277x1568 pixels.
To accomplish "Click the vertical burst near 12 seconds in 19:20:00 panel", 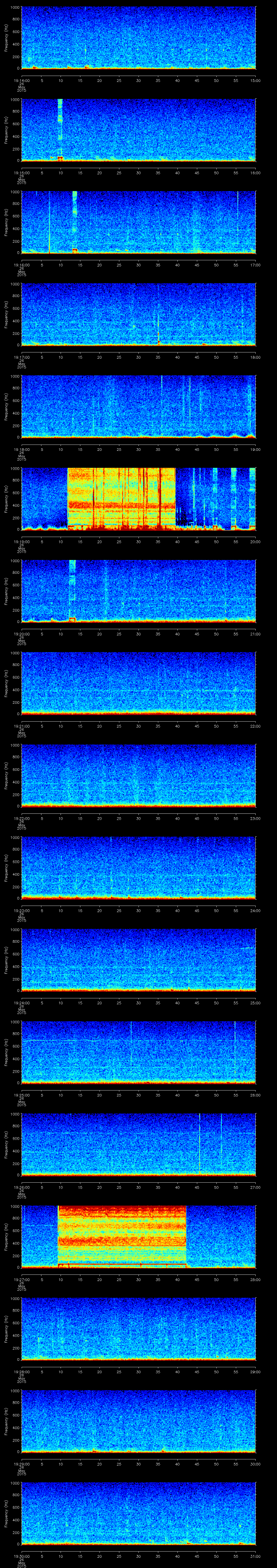I will pyautogui.click(x=72, y=590).
